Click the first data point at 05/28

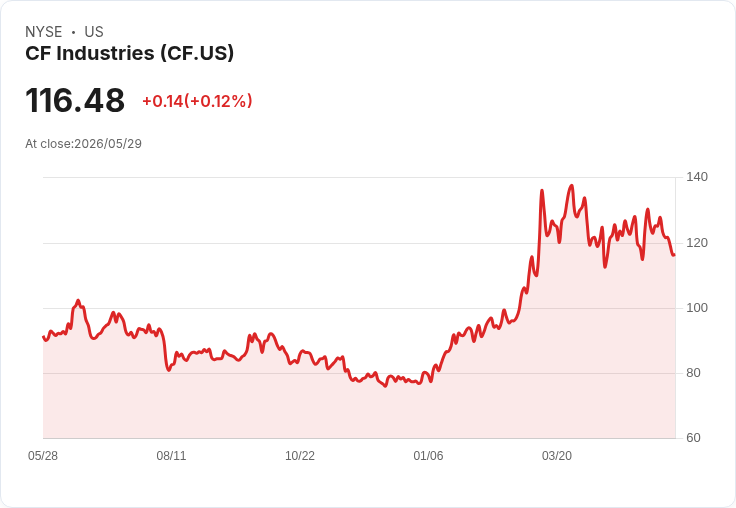[x=44, y=337]
